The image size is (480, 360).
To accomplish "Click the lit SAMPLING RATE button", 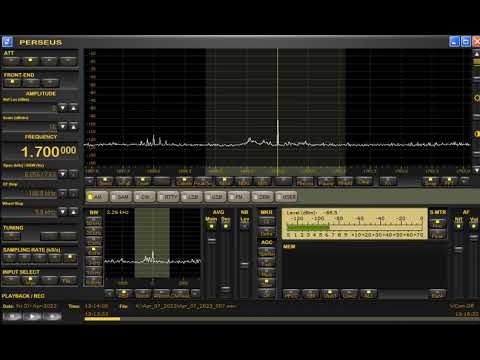I will pyautogui.click(x=70, y=257).
